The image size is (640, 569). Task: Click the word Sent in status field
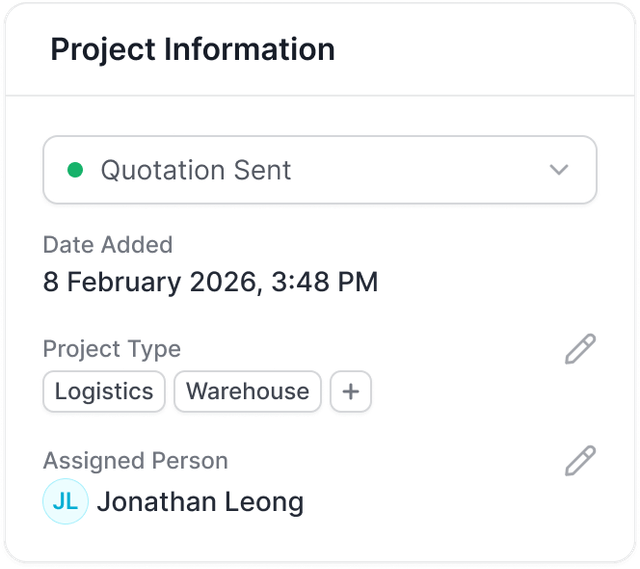[258, 170]
